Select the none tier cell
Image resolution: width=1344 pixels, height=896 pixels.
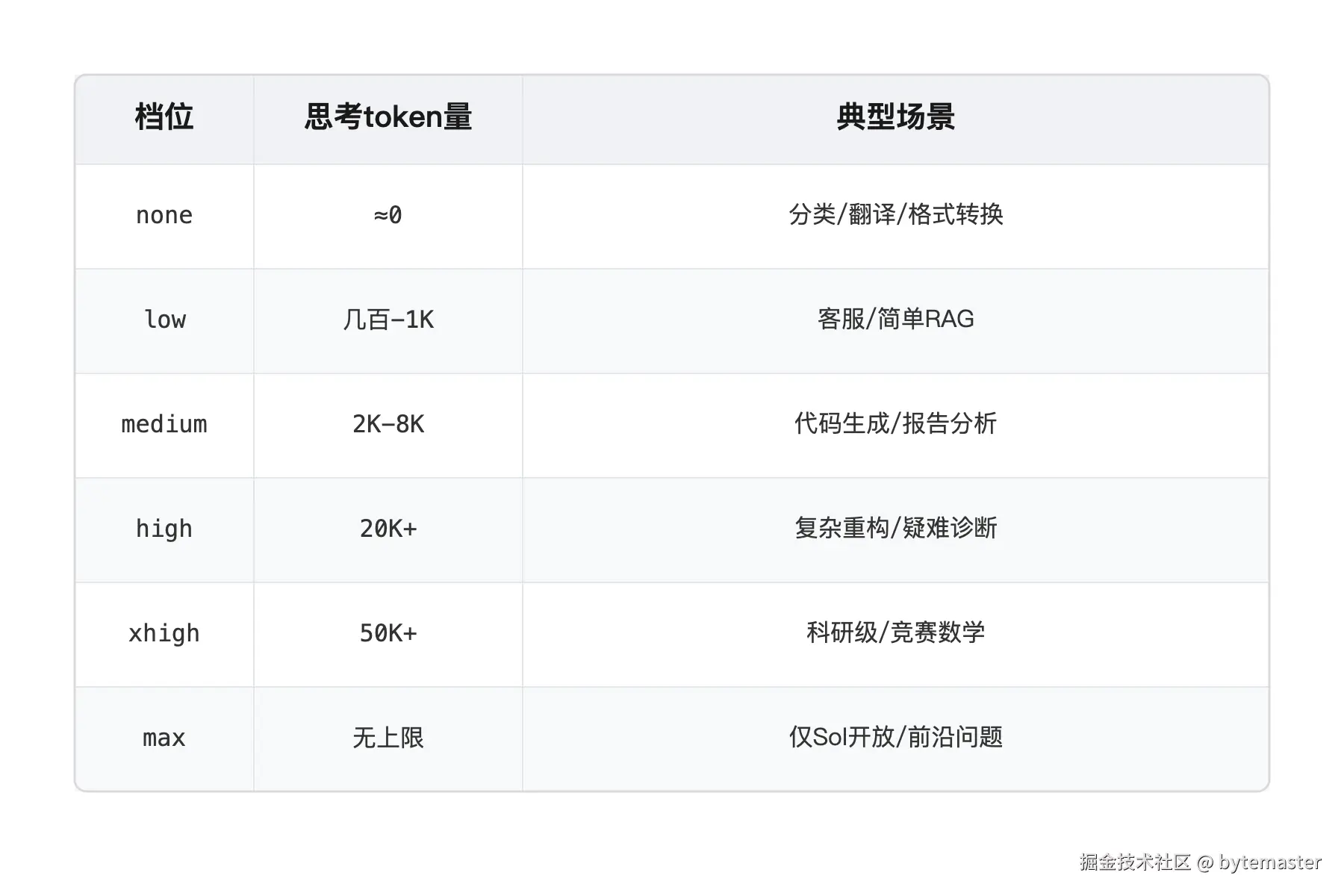tap(164, 216)
